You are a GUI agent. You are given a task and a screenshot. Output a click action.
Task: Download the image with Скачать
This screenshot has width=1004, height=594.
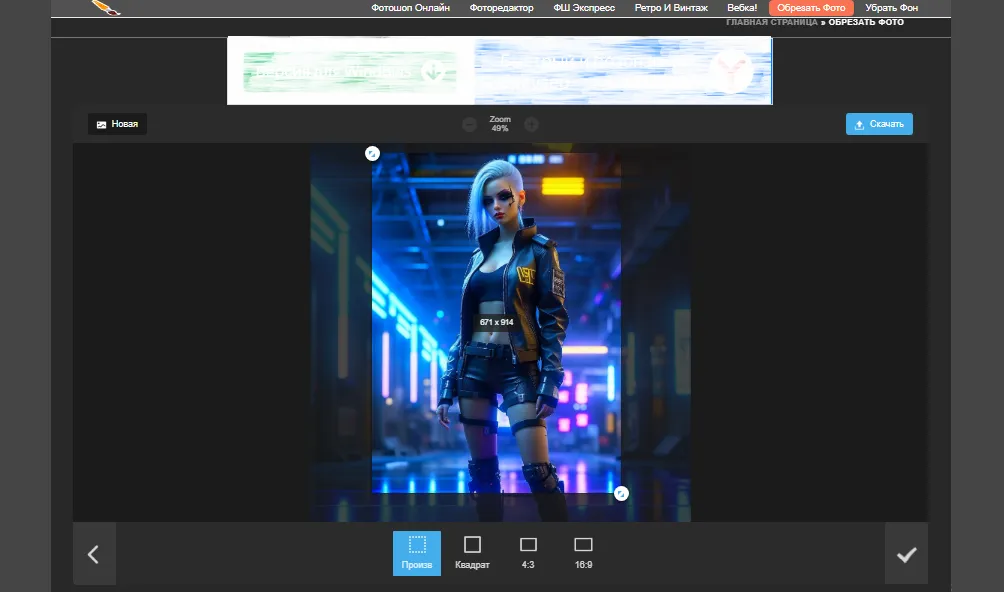[x=879, y=124]
